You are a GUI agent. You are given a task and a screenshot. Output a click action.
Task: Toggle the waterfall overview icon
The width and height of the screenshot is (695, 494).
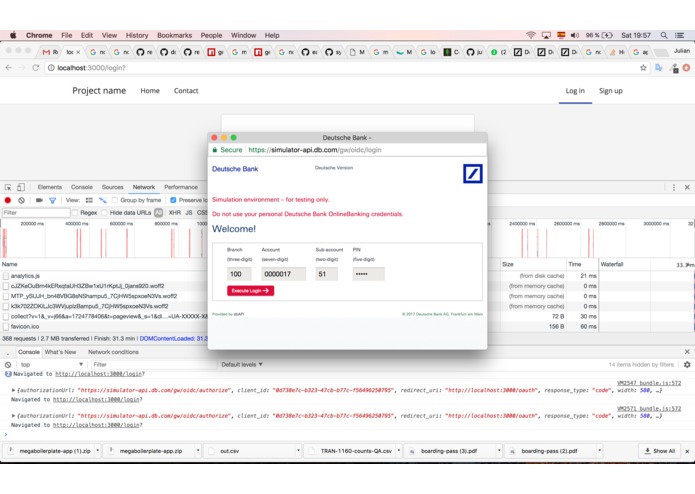tap(103, 200)
